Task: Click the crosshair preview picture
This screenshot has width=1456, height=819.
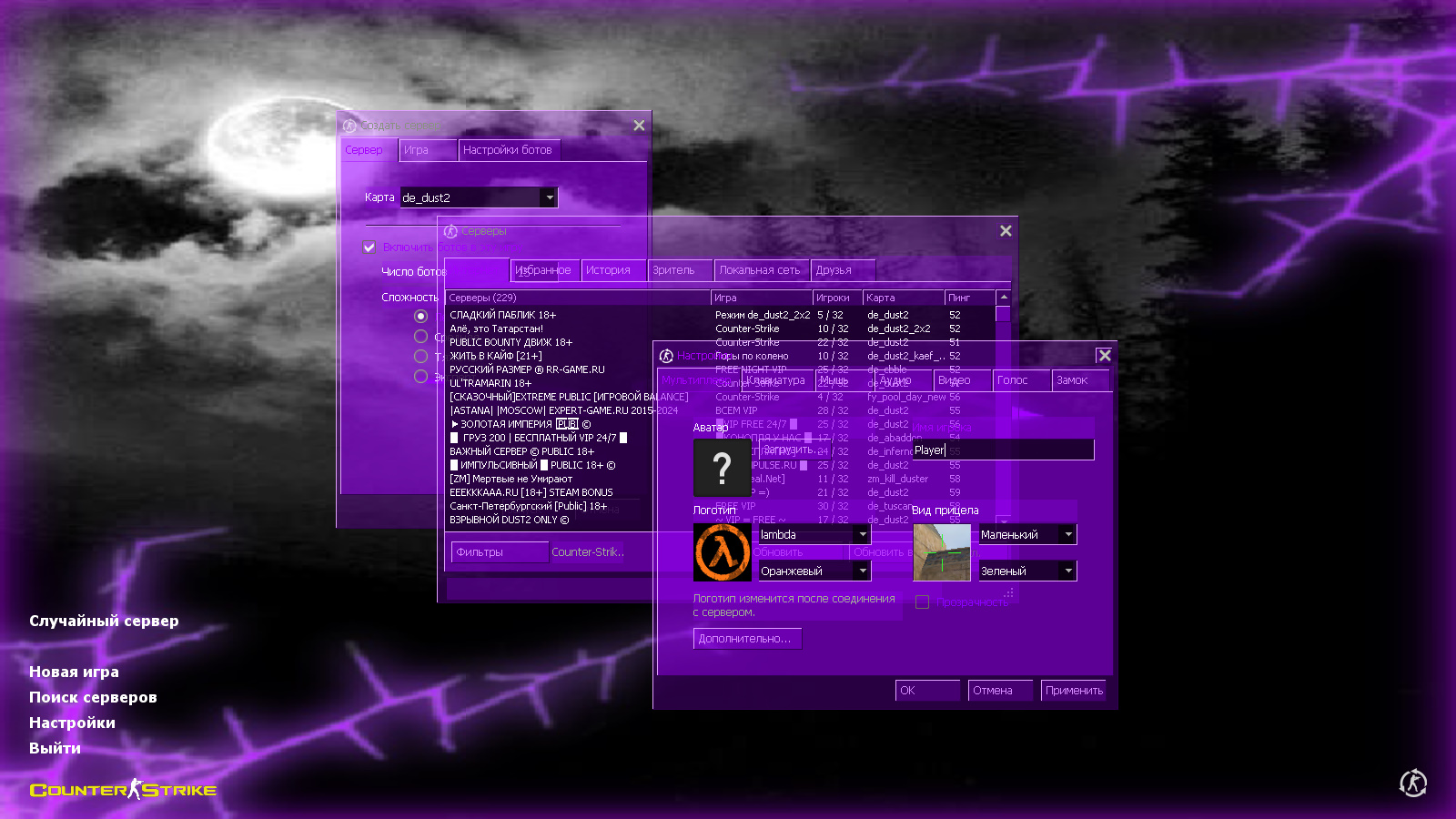Action: (x=942, y=552)
